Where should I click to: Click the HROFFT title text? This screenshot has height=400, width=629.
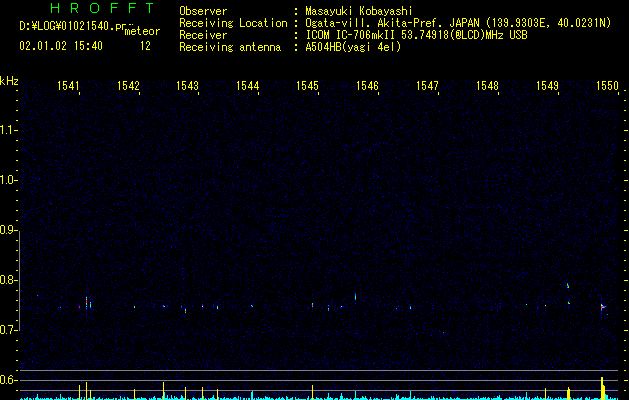pos(103,8)
